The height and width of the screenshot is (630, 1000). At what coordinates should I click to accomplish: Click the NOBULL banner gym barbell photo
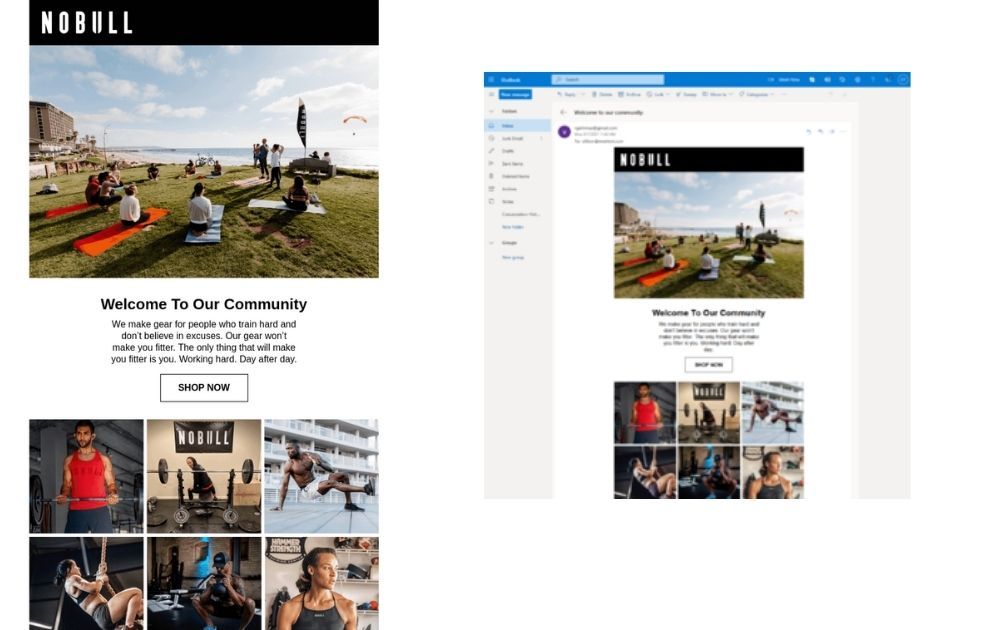pos(203,476)
